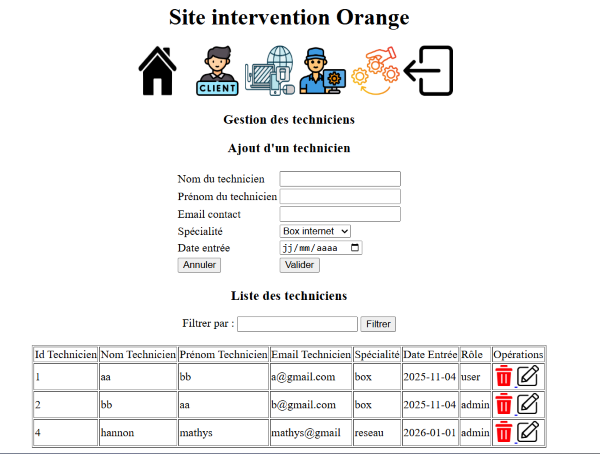600x454 pixels.
Task: Delete technician hannon mathys
Action: 504,433
